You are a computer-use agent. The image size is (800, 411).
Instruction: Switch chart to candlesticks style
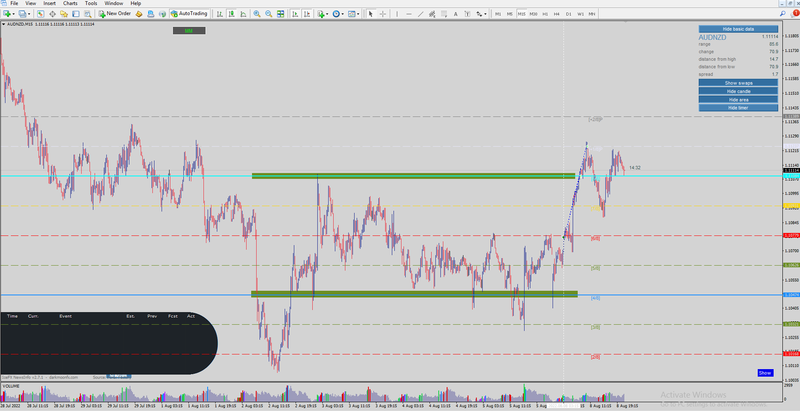coord(232,14)
